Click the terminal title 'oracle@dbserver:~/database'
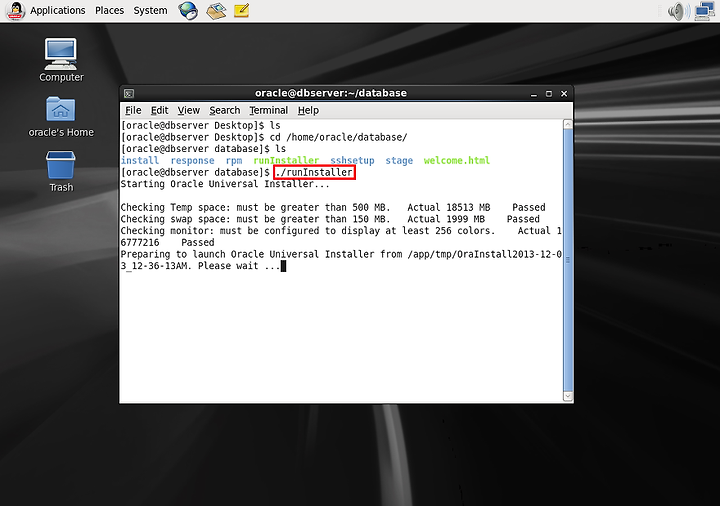720x506 pixels. pyautogui.click(x=331, y=93)
